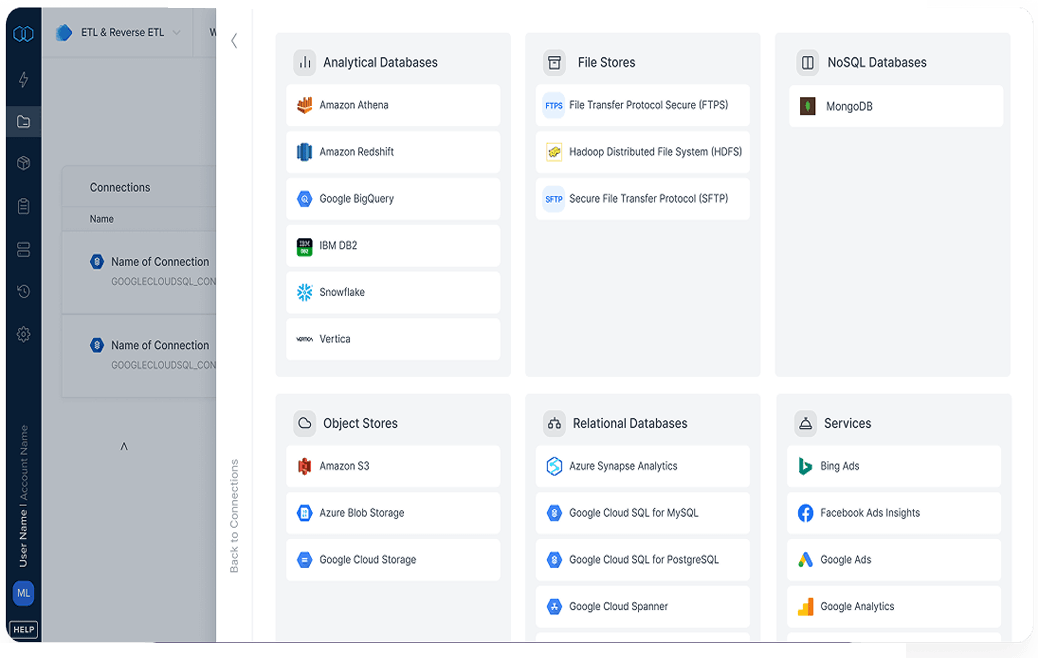This screenshot has width=1038, height=658.
Task: Click the ML user avatar at bottom
Action: [x=23, y=593]
